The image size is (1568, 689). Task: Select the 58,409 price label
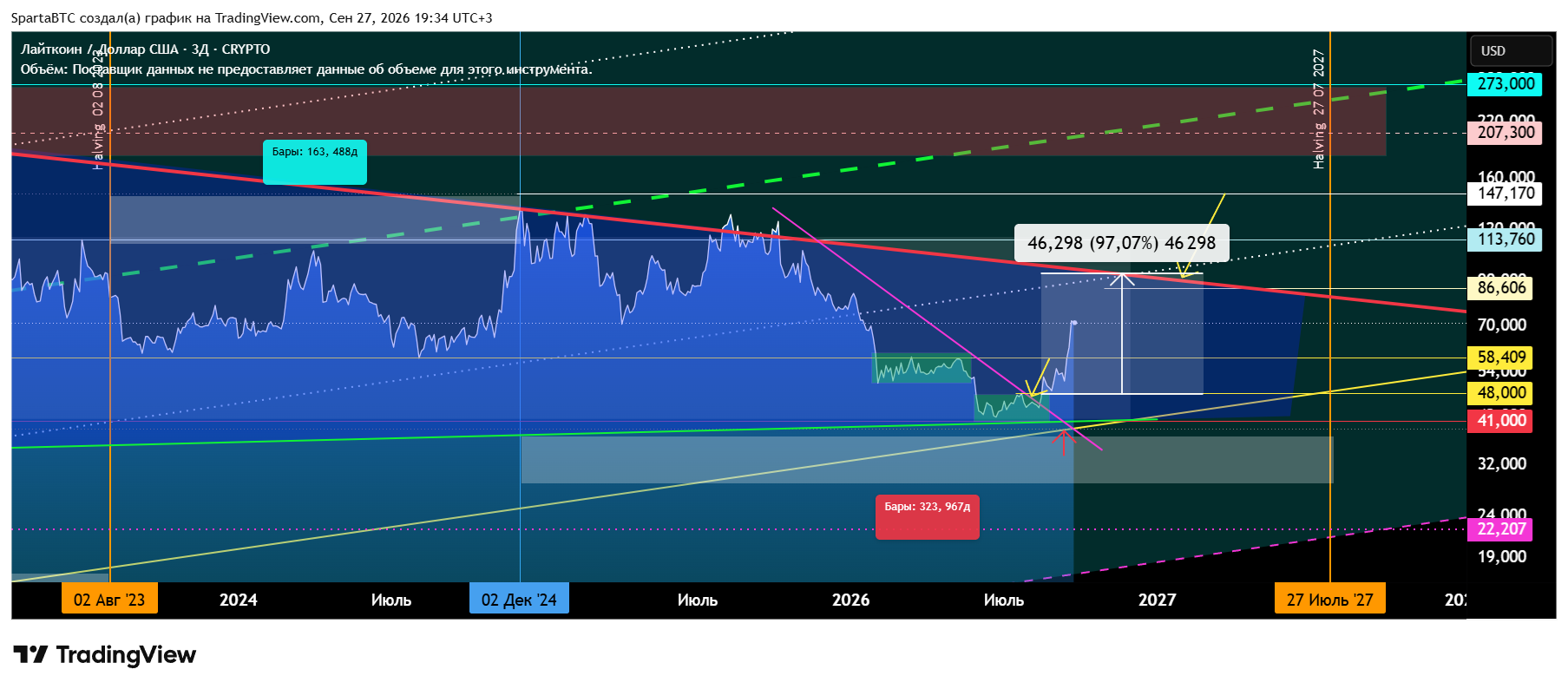point(1499,358)
